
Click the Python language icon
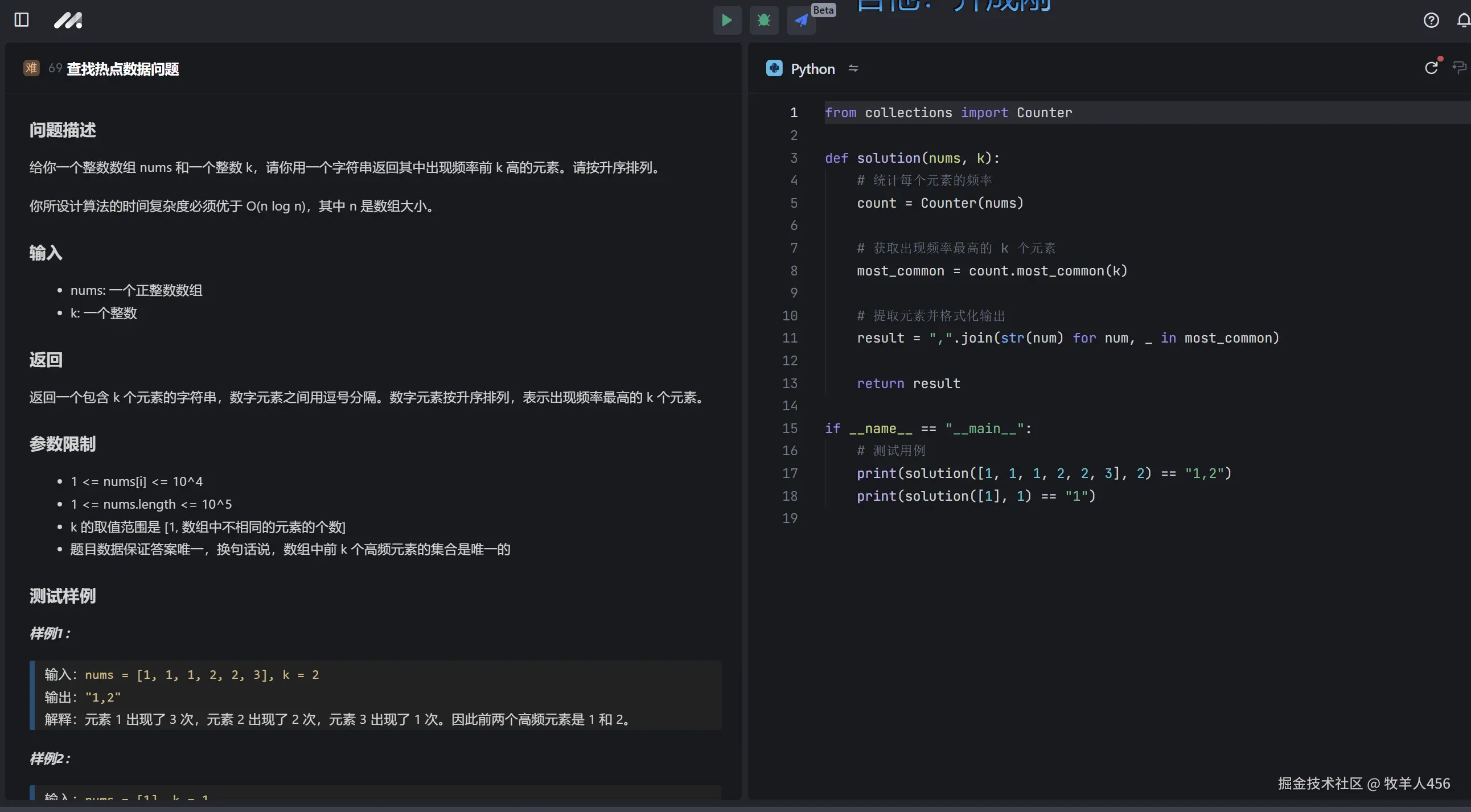tap(774, 68)
